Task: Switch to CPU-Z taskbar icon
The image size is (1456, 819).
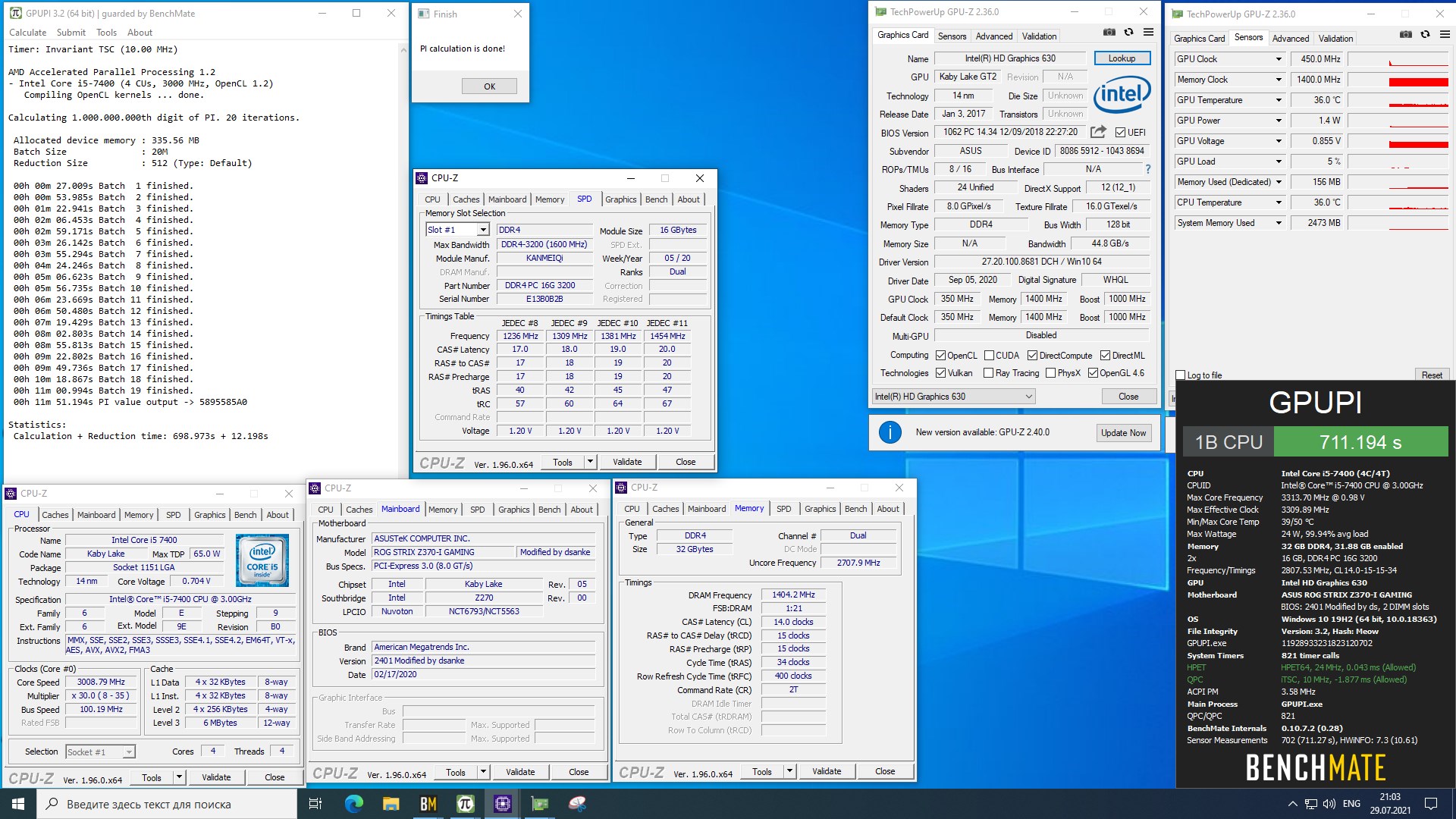Action: pos(502,804)
